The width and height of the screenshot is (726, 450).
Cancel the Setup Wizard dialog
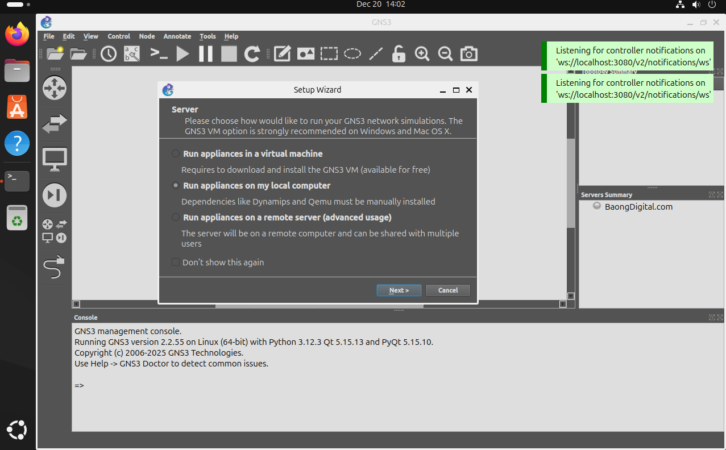447,290
